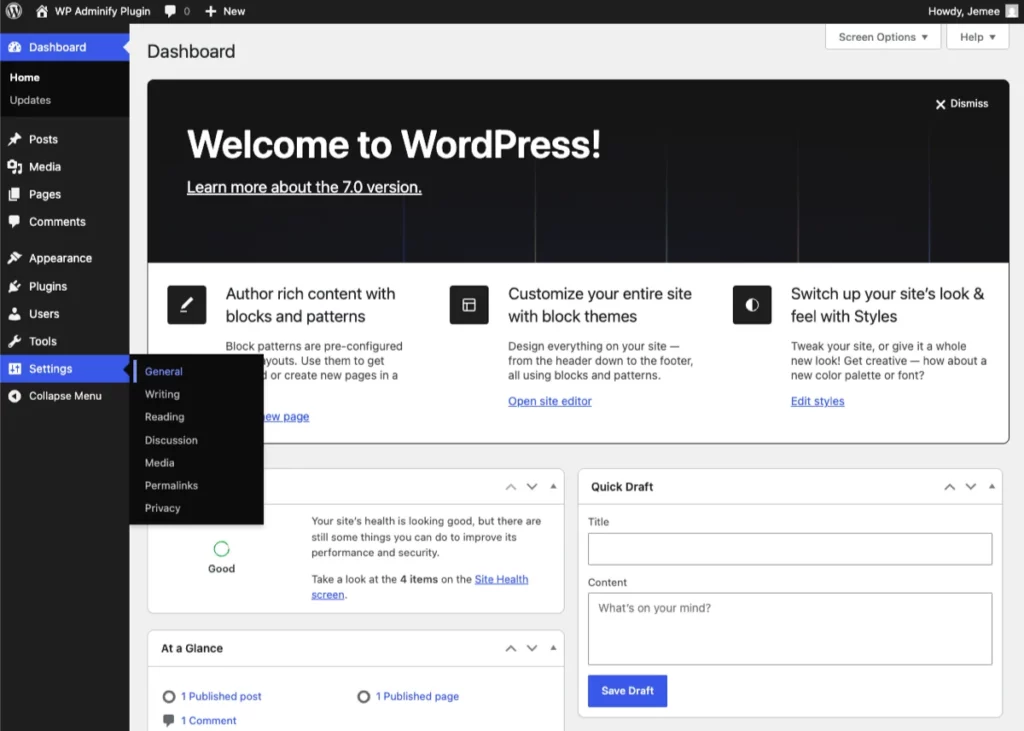Open Media in Settings flyout submenu

(x=159, y=463)
